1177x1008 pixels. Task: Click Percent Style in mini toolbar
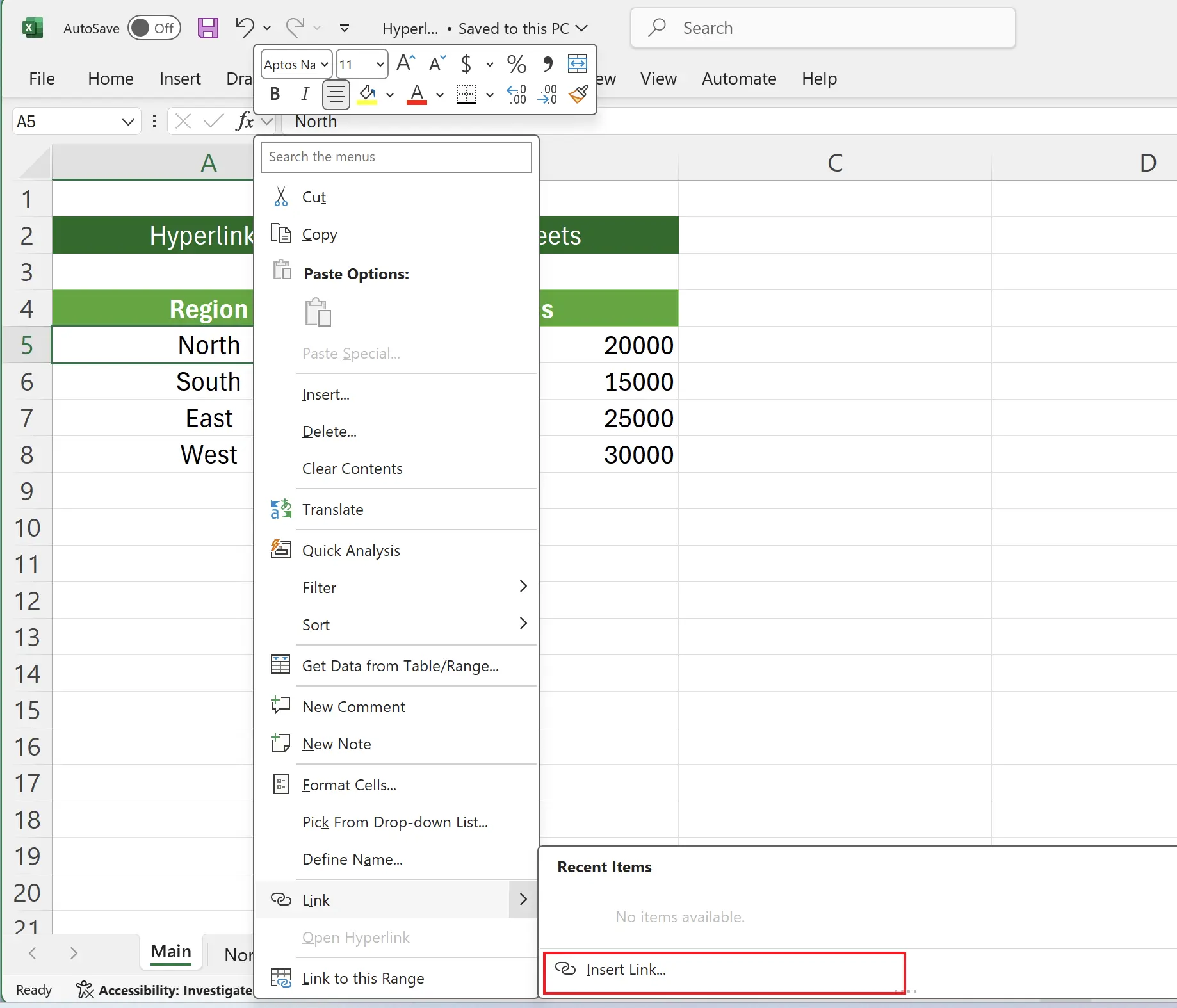[x=516, y=64]
